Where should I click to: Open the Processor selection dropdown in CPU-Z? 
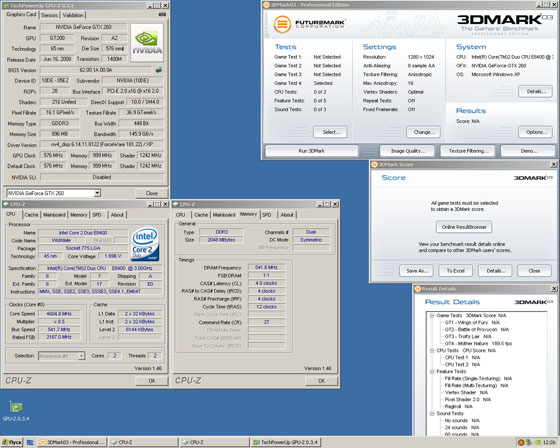81,356
